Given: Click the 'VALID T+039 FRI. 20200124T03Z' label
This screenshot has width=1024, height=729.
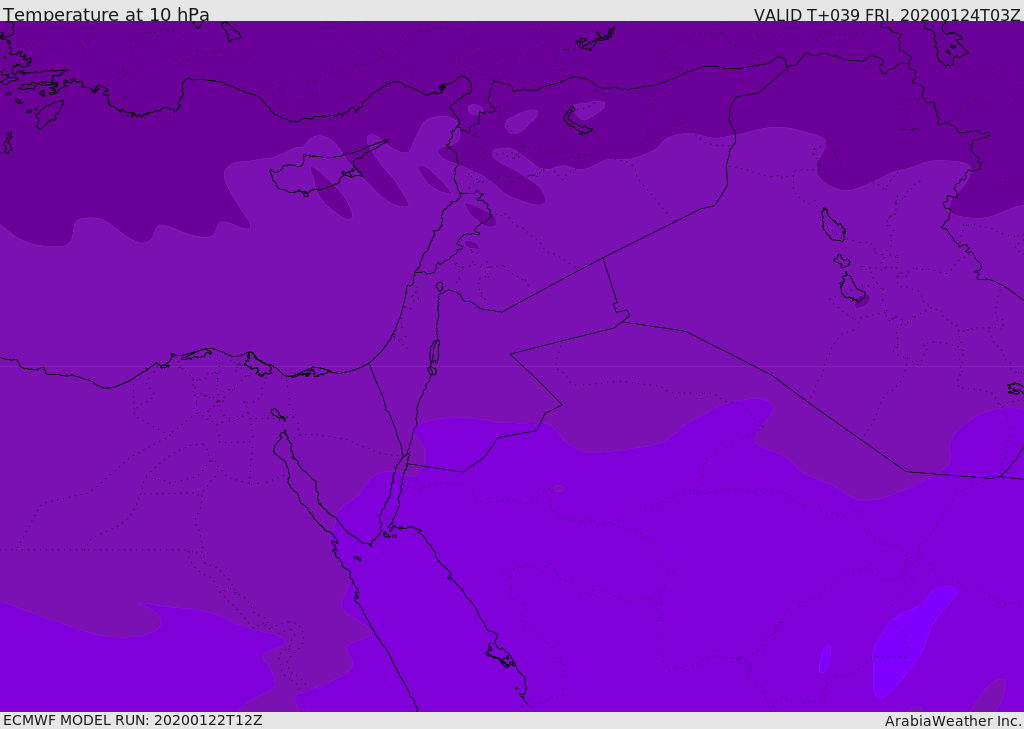Looking at the screenshot, I should tap(887, 15).
